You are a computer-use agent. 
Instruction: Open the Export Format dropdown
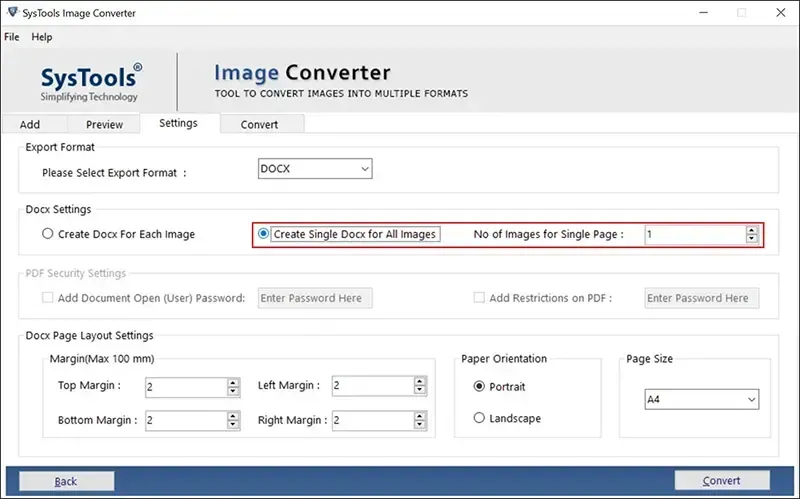(x=315, y=169)
